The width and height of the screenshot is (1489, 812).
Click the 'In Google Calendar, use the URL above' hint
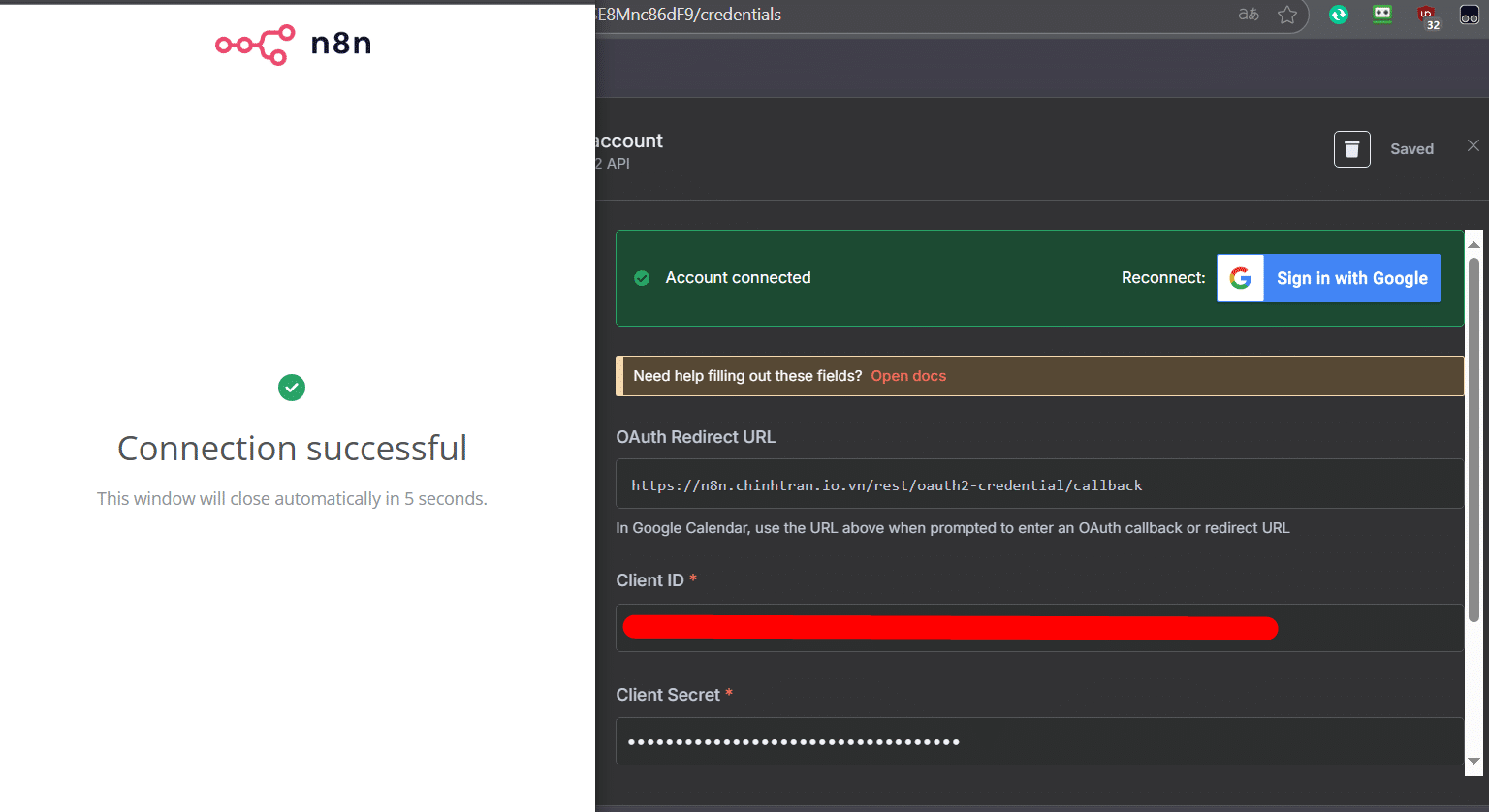[953, 528]
